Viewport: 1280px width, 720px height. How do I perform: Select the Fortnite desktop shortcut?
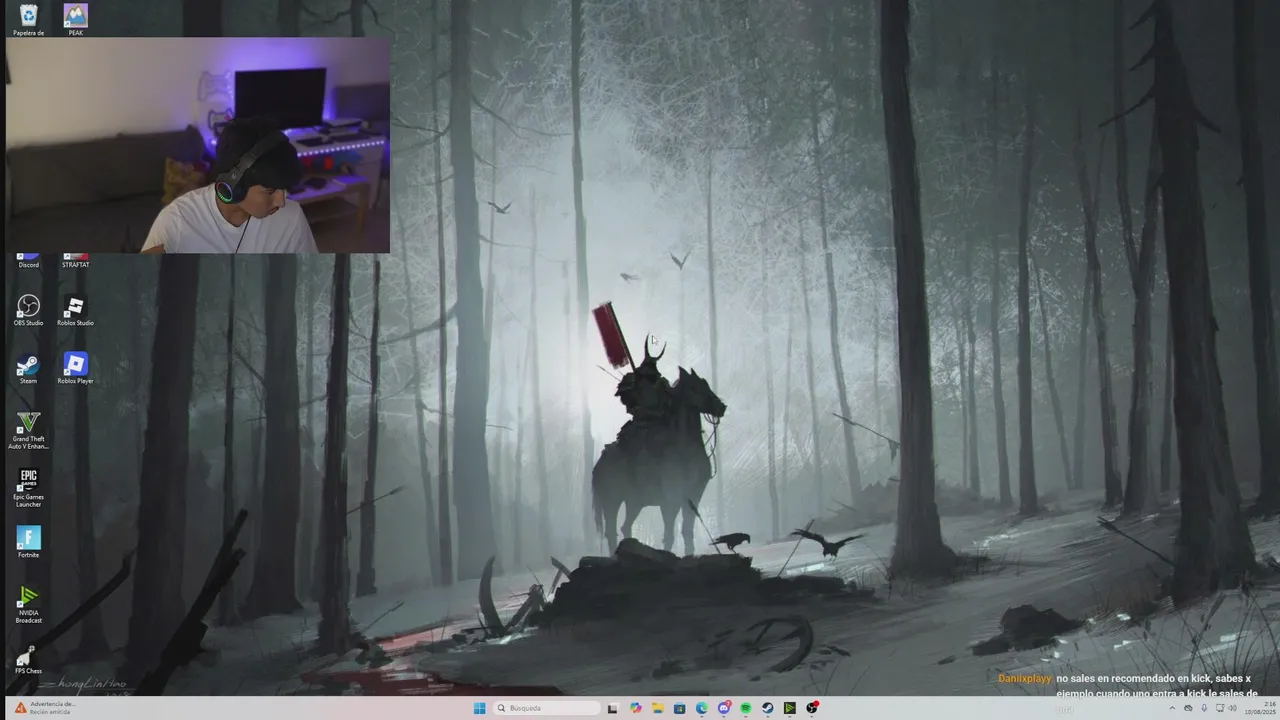(x=28, y=542)
